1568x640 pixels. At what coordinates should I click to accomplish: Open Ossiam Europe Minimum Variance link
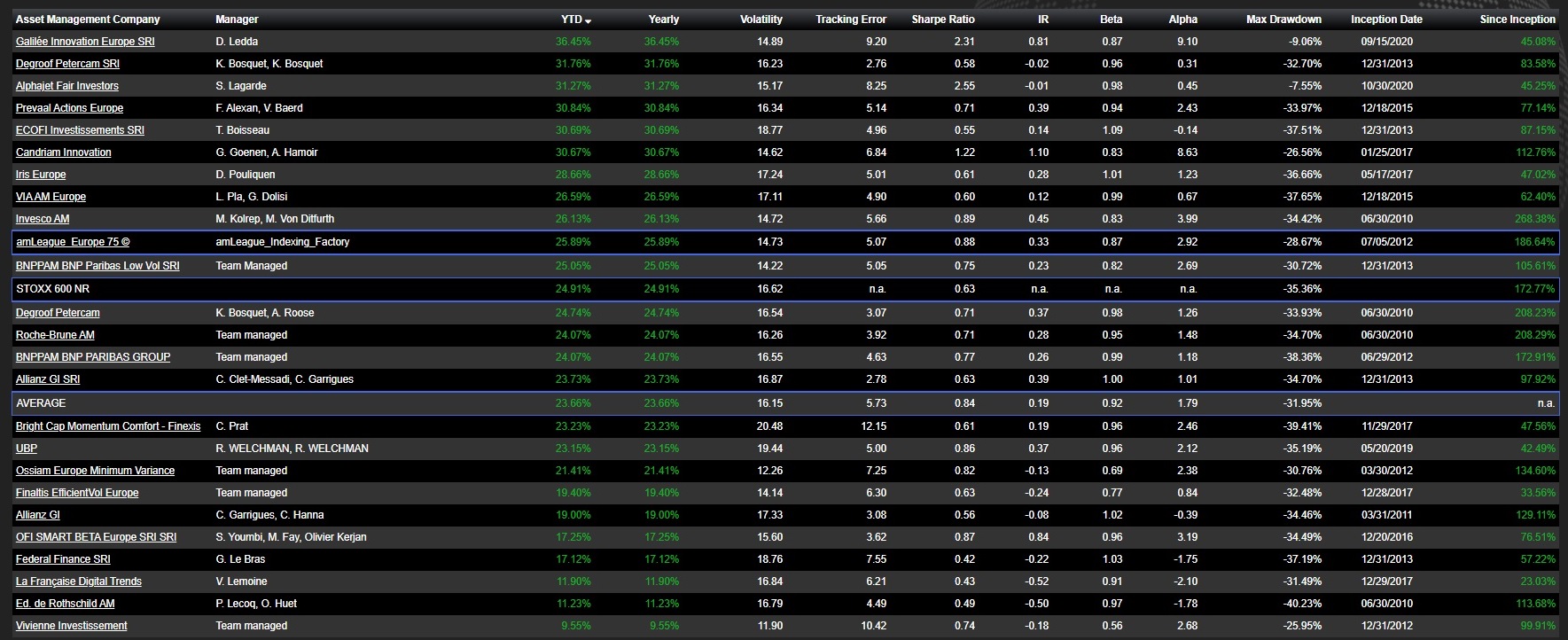coord(95,471)
